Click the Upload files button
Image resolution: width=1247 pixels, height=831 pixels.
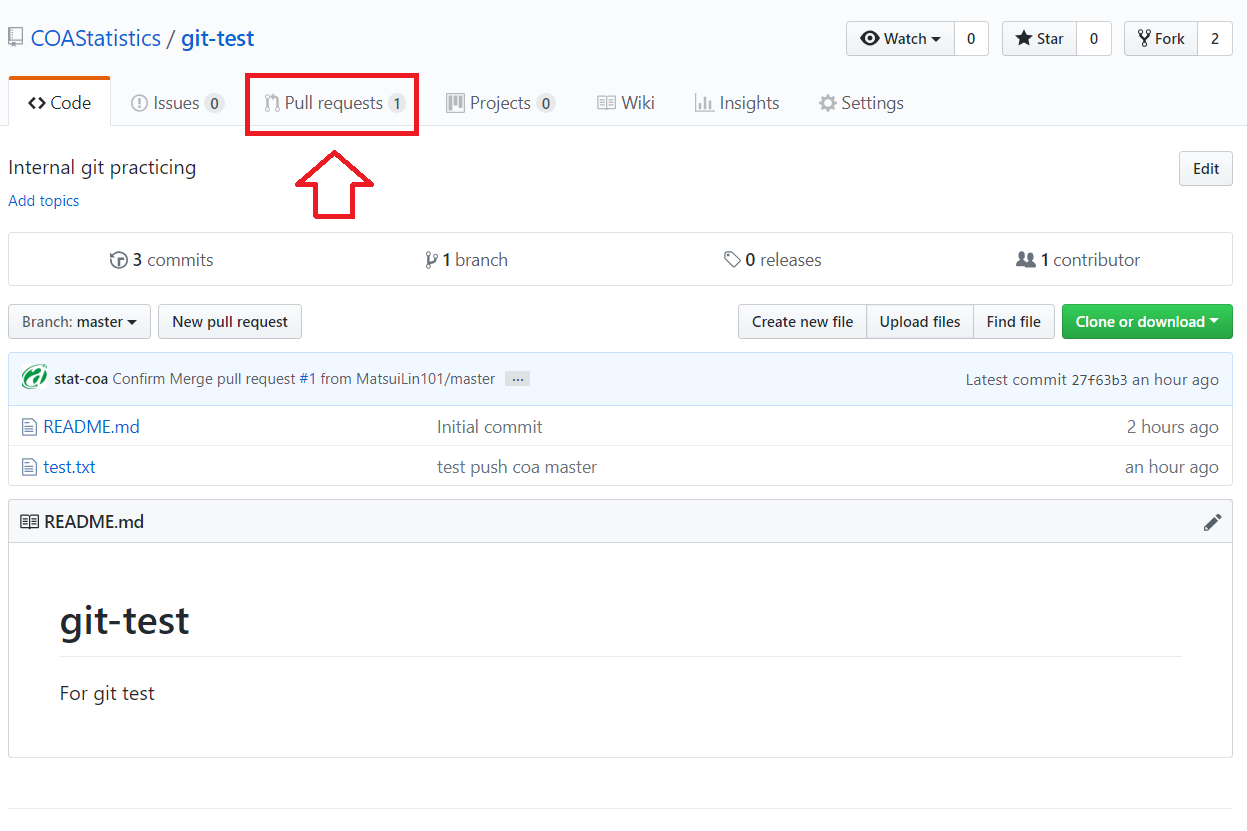pyautogui.click(x=919, y=322)
